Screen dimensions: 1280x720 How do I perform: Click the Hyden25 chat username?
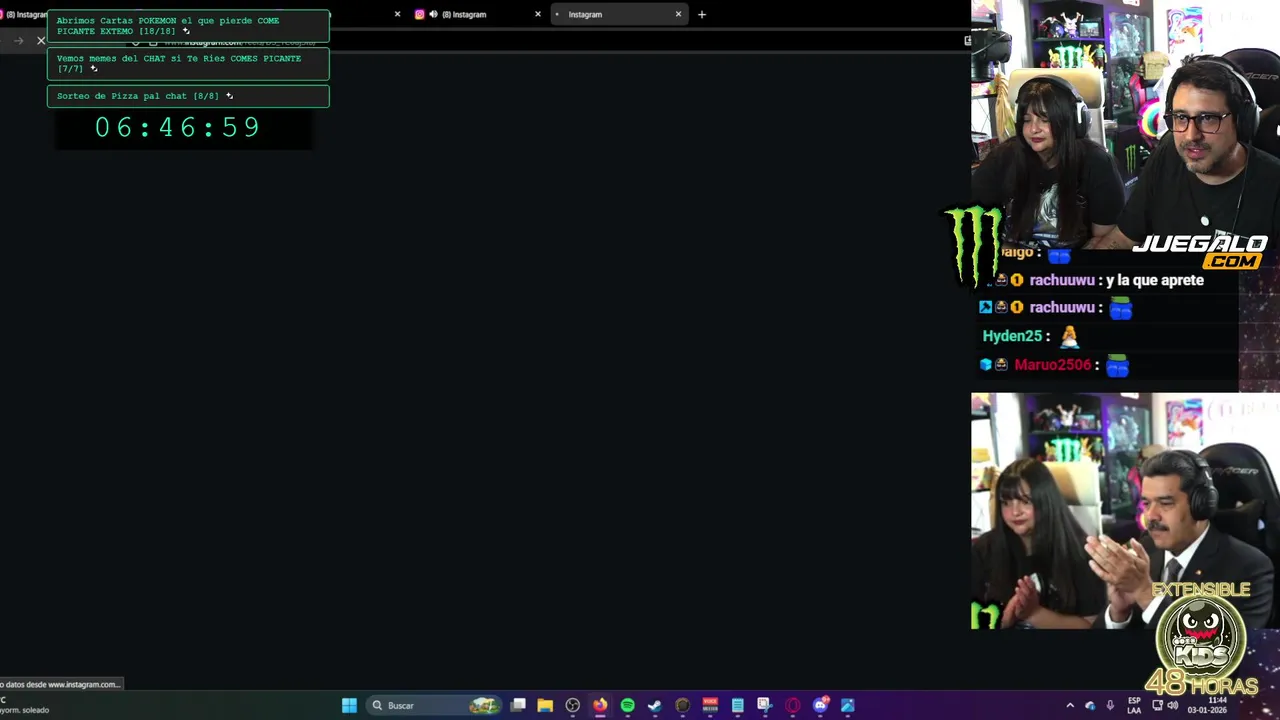point(1012,336)
